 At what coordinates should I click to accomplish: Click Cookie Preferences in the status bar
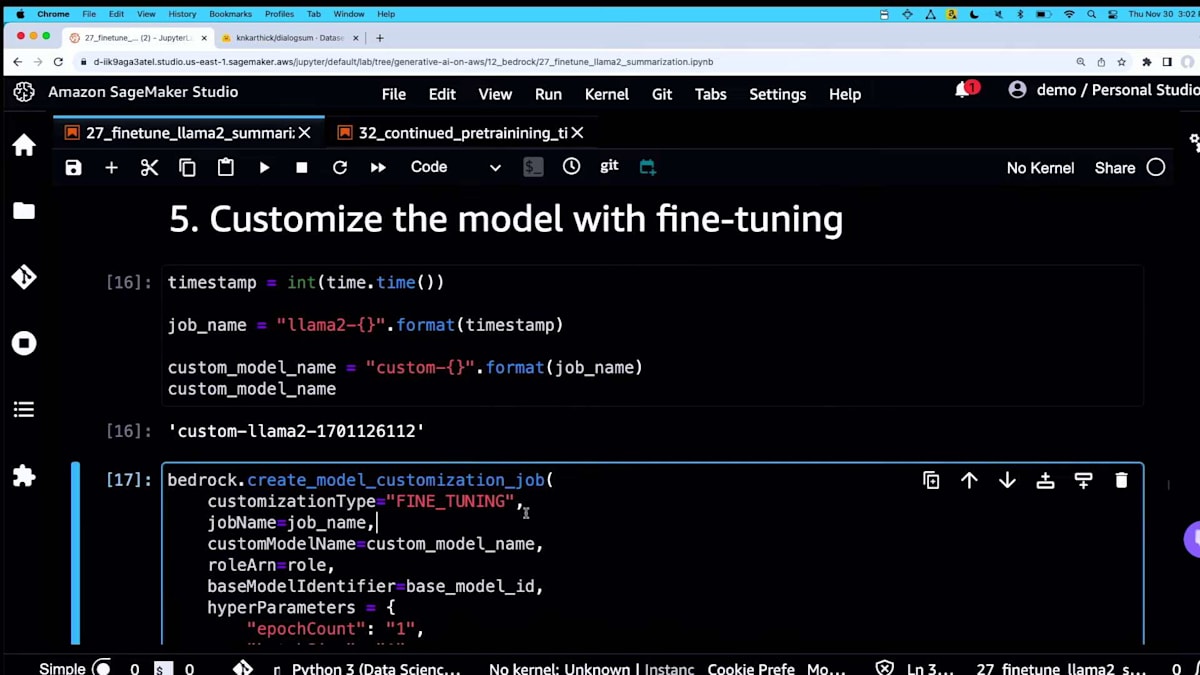pos(751,668)
